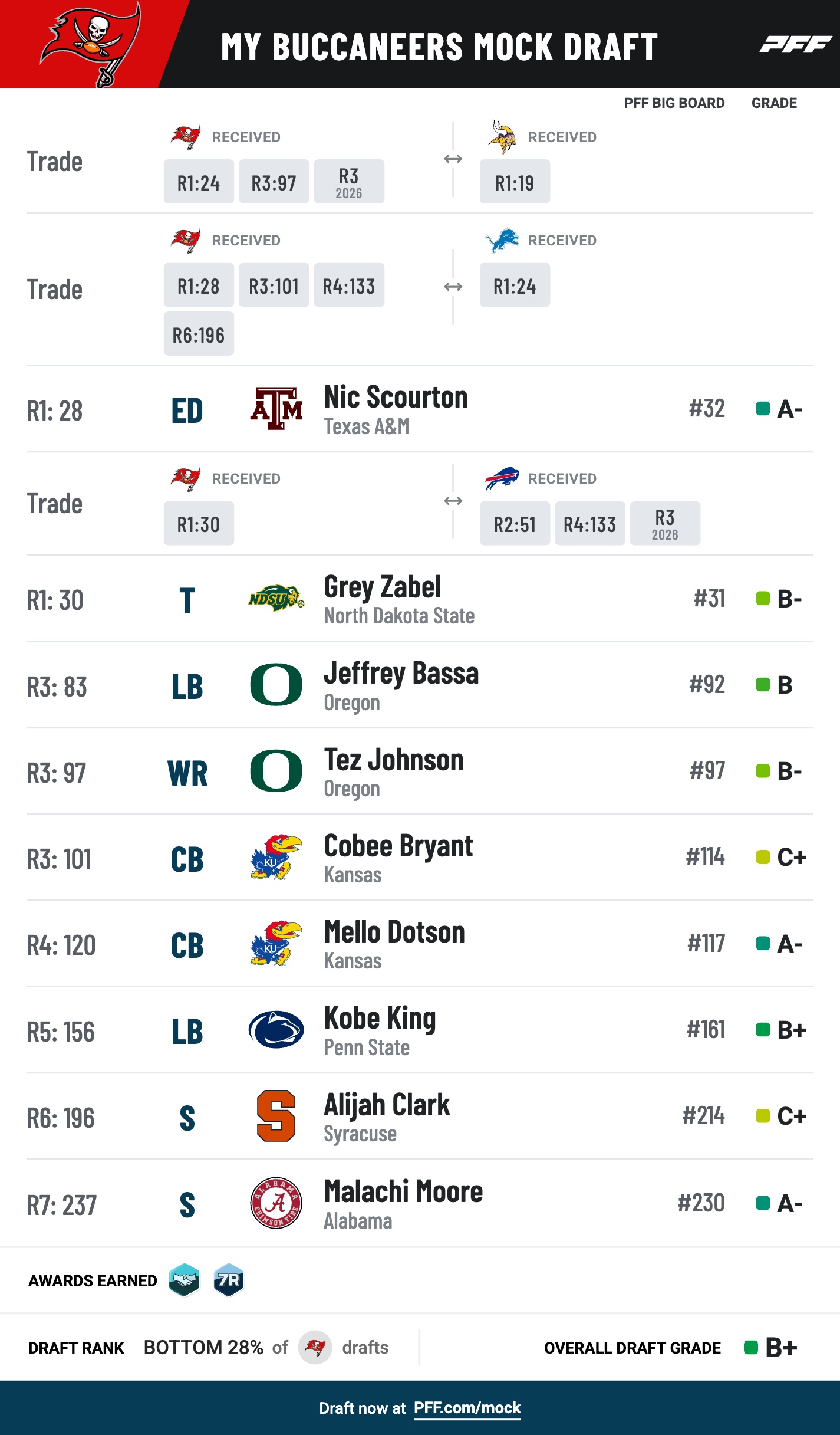Click the PFF BIG BOARD column header
This screenshot has height=1435, width=840.
[x=674, y=103]
